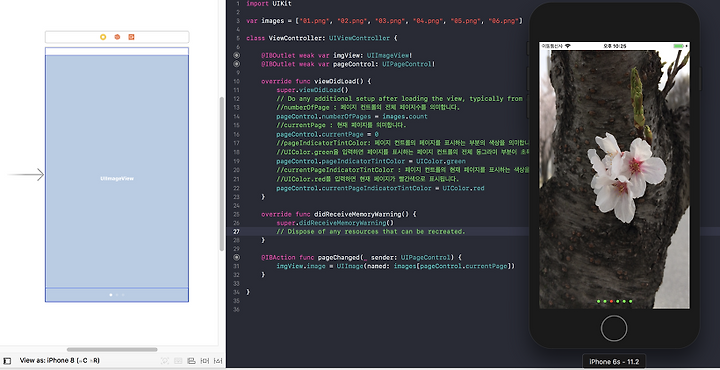This screenshot has height=370, width=720.
Task: Click the Wi-Fi icon in simulator status bar
Action: tap(568, 46)
